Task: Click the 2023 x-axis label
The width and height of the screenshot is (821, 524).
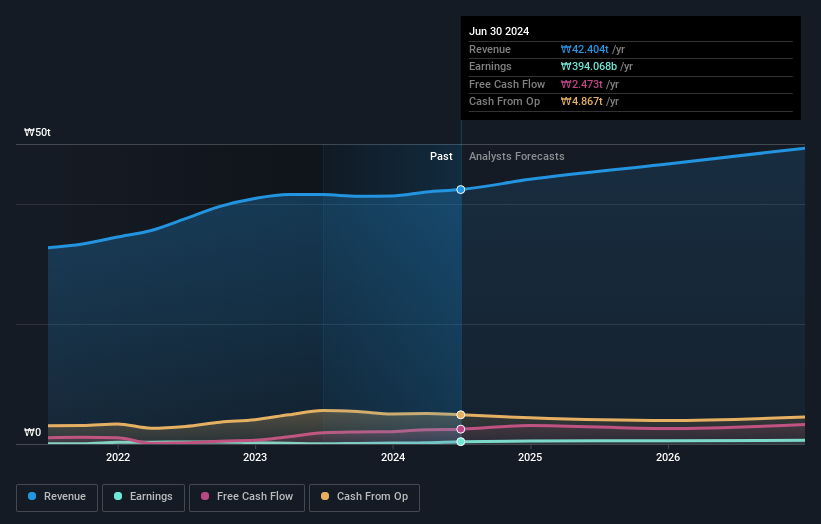Action: click(x=255, y=457)
